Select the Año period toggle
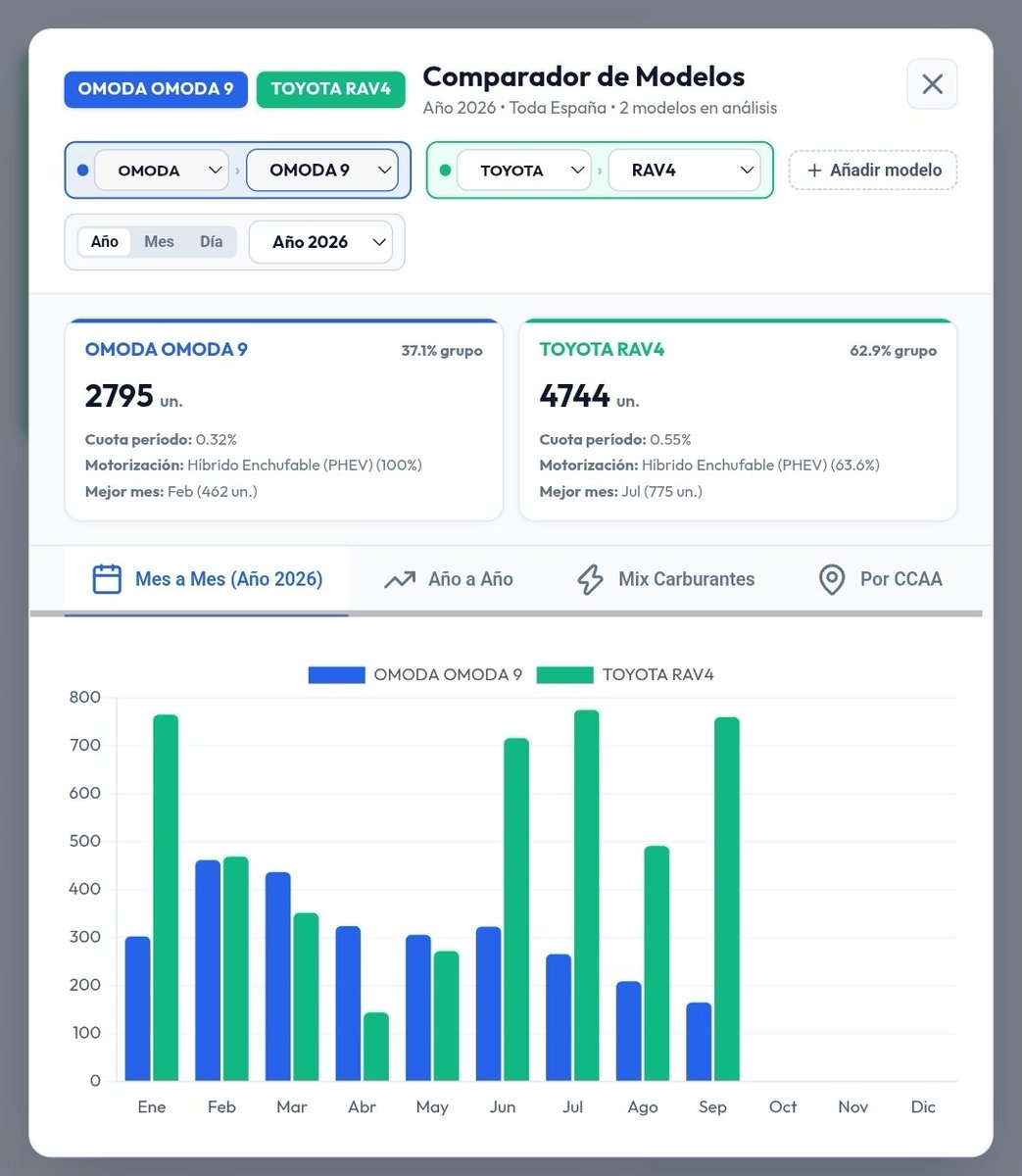This screenshot has height=1176, width=1022. 105,242
